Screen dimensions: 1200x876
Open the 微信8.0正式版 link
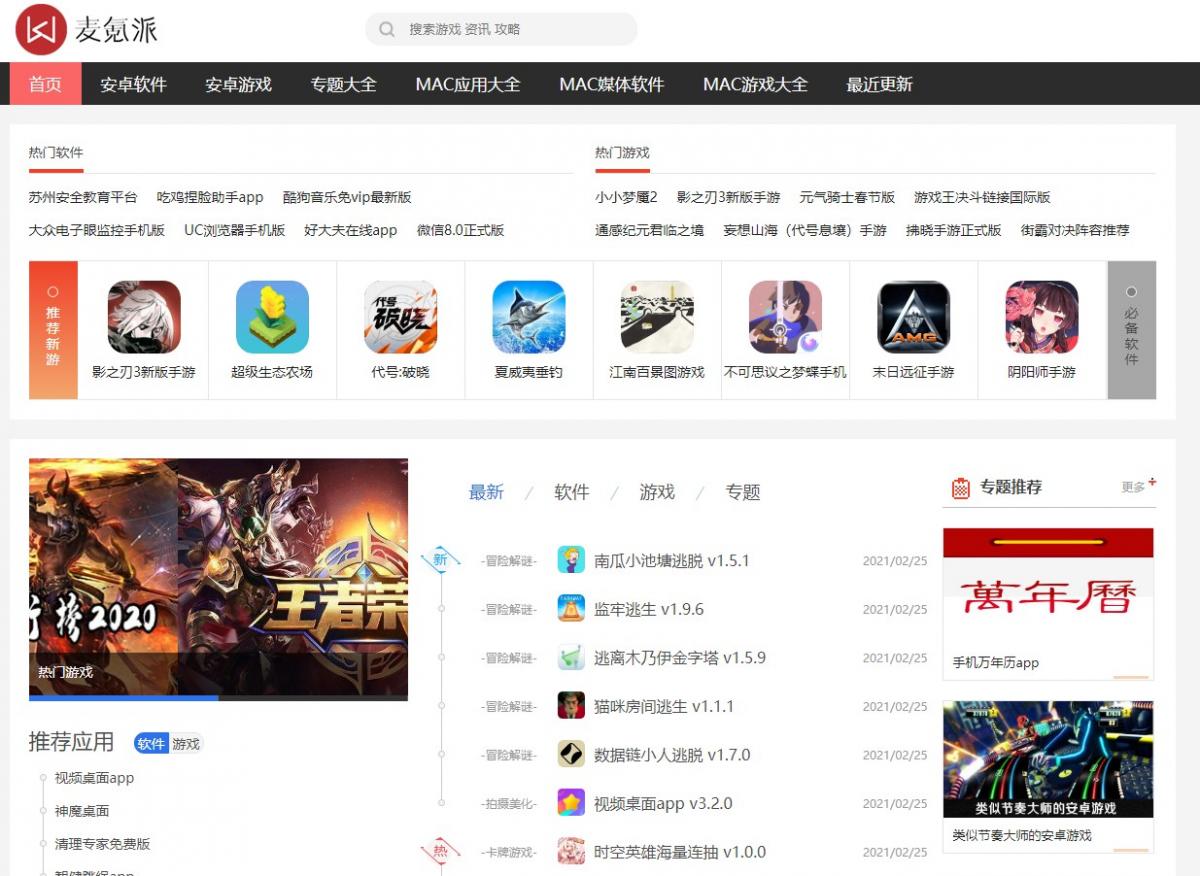coord(460,230)
